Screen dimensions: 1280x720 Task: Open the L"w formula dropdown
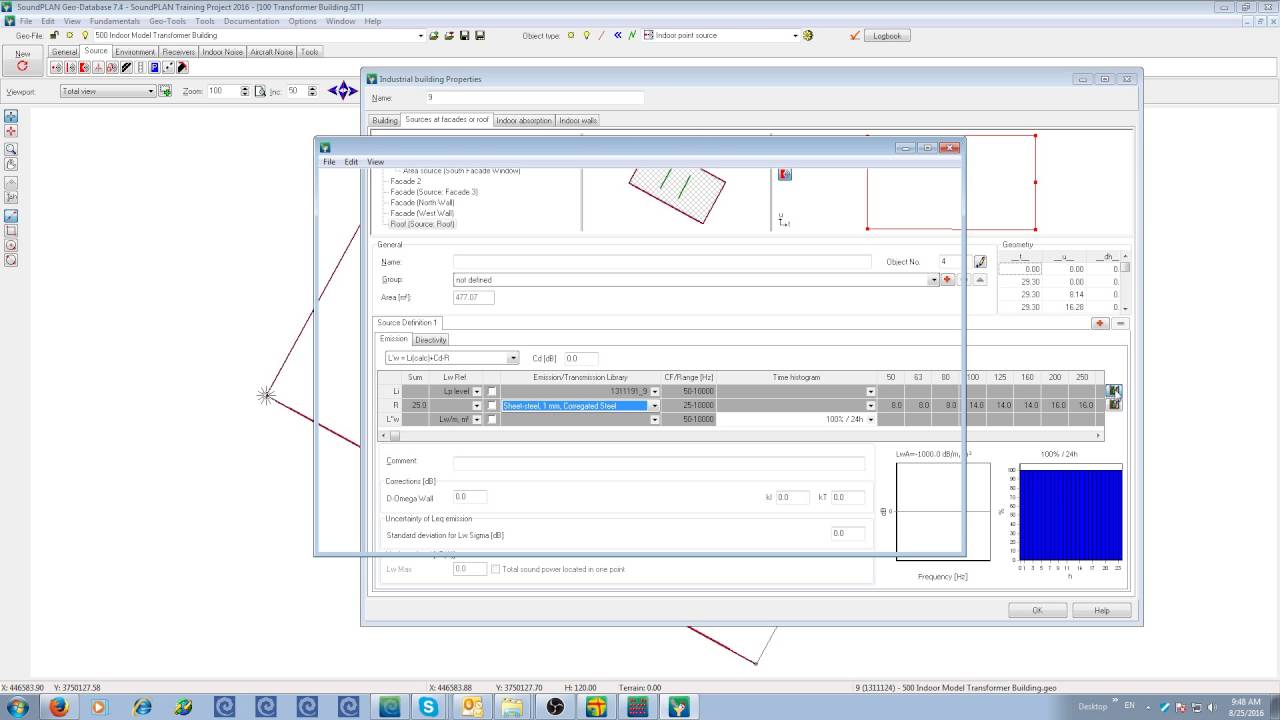(x=513, y=358)
